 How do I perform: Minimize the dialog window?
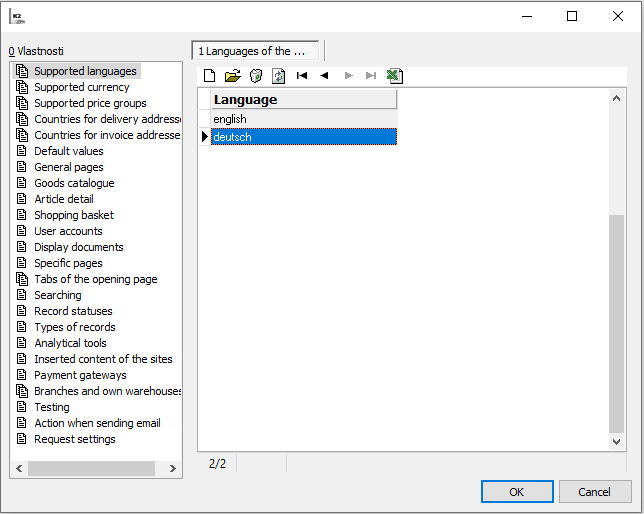pos(527,16)
